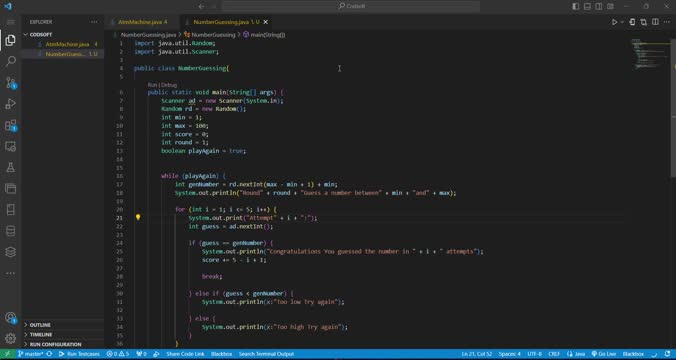Open the Manage settings gear
This screenshot has width=676, height=360.
(10, 338)
